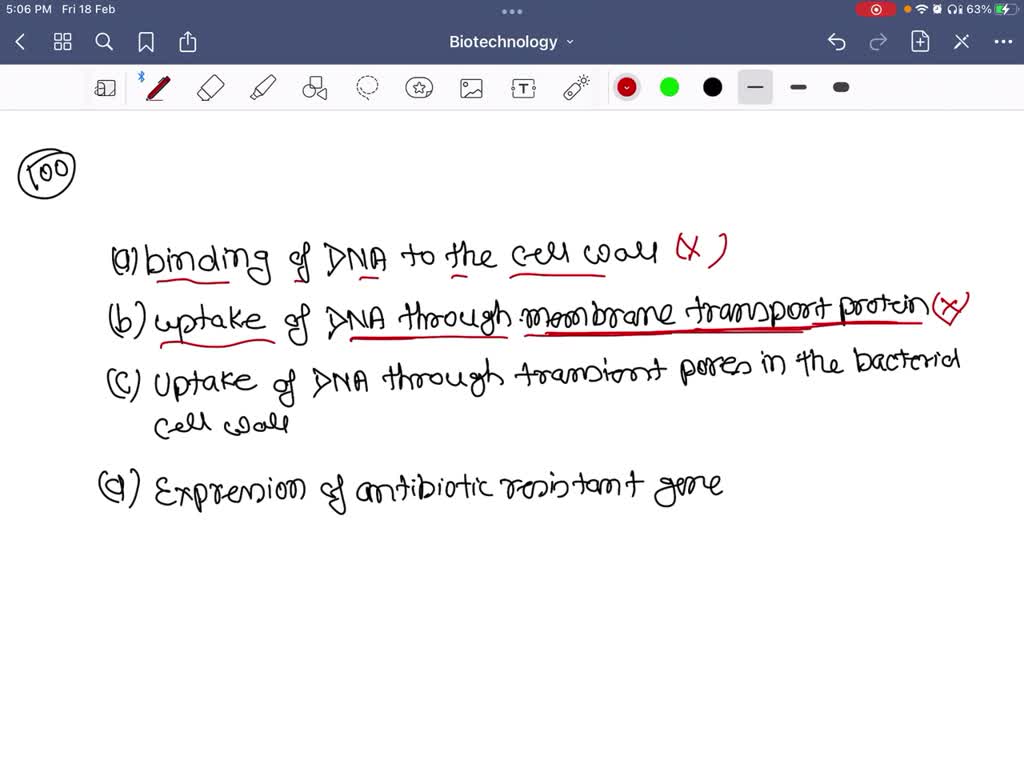The height and width of the screenshot is (768, 1024).
Task: Open the page thumbnails grid view
Action: tap(62, 42)
